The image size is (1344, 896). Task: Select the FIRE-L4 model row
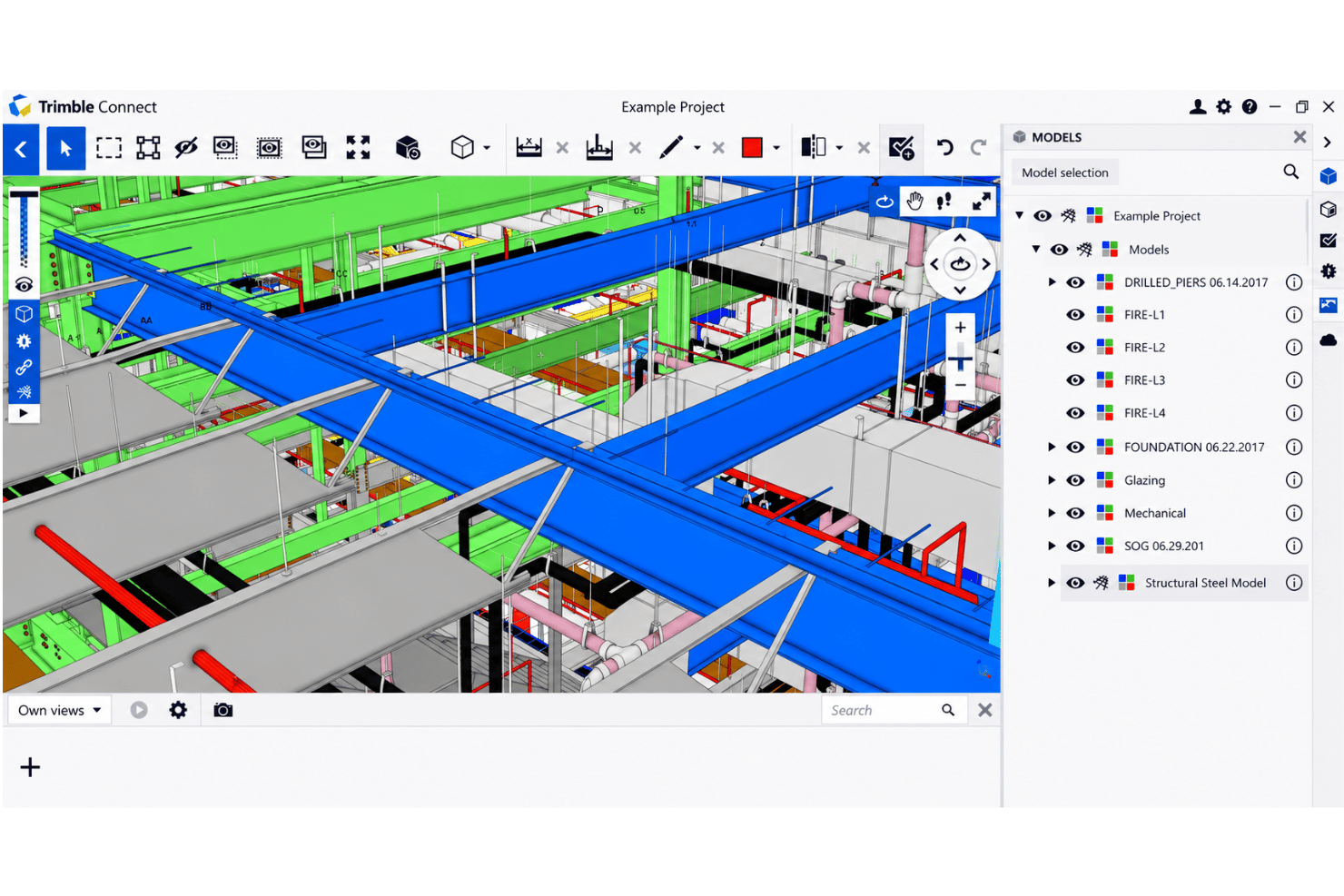(x=1184, y=413)
